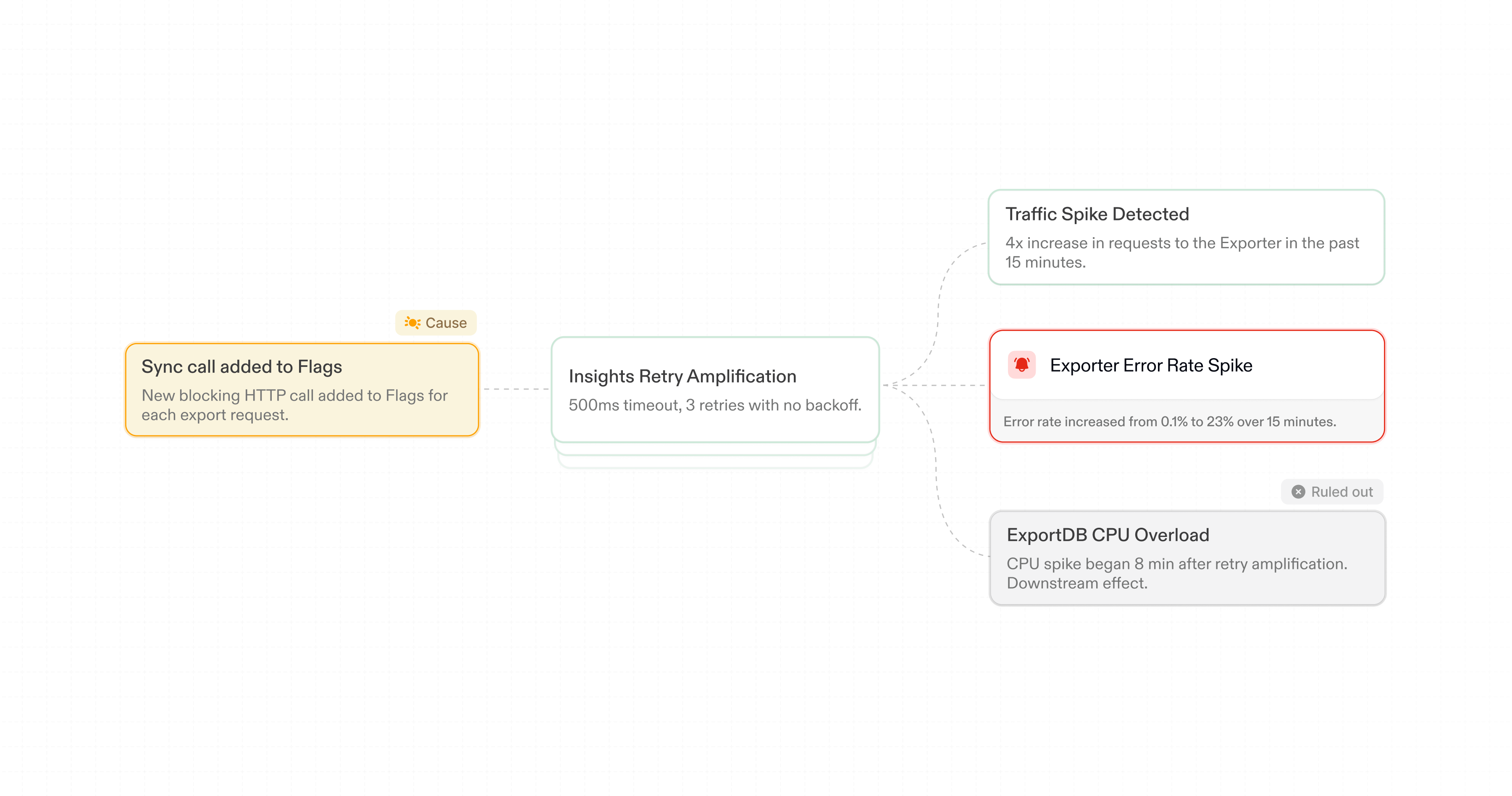Select the Traffic Spike Detected title
1512x796 pixels.
1097,214
